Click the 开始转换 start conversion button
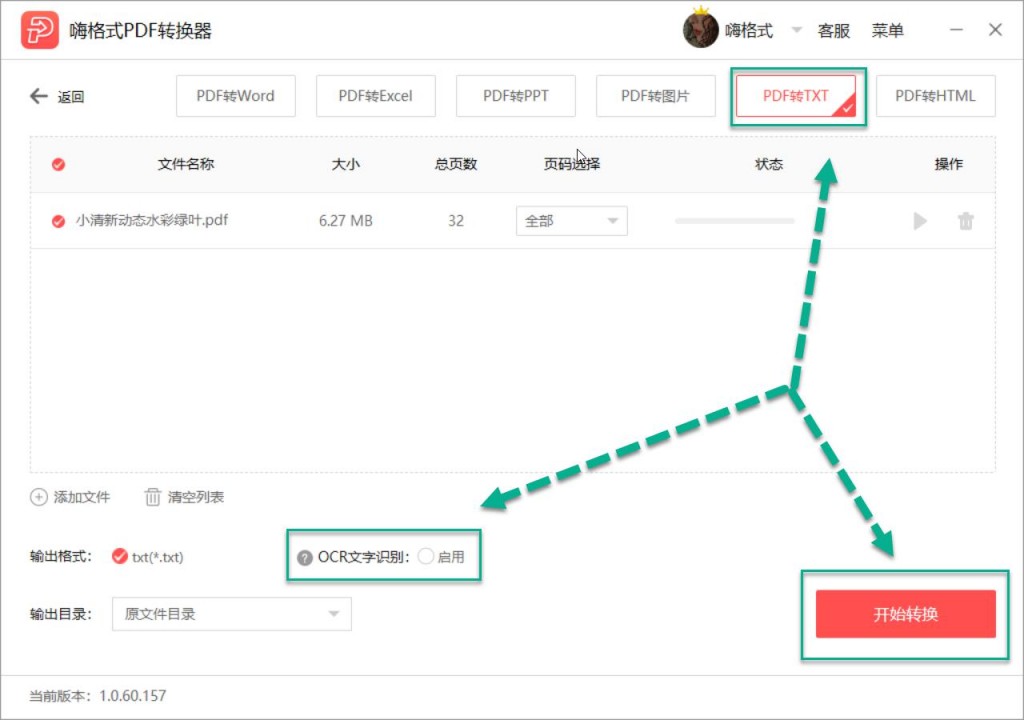1024x720 pixels. point(905,614)
